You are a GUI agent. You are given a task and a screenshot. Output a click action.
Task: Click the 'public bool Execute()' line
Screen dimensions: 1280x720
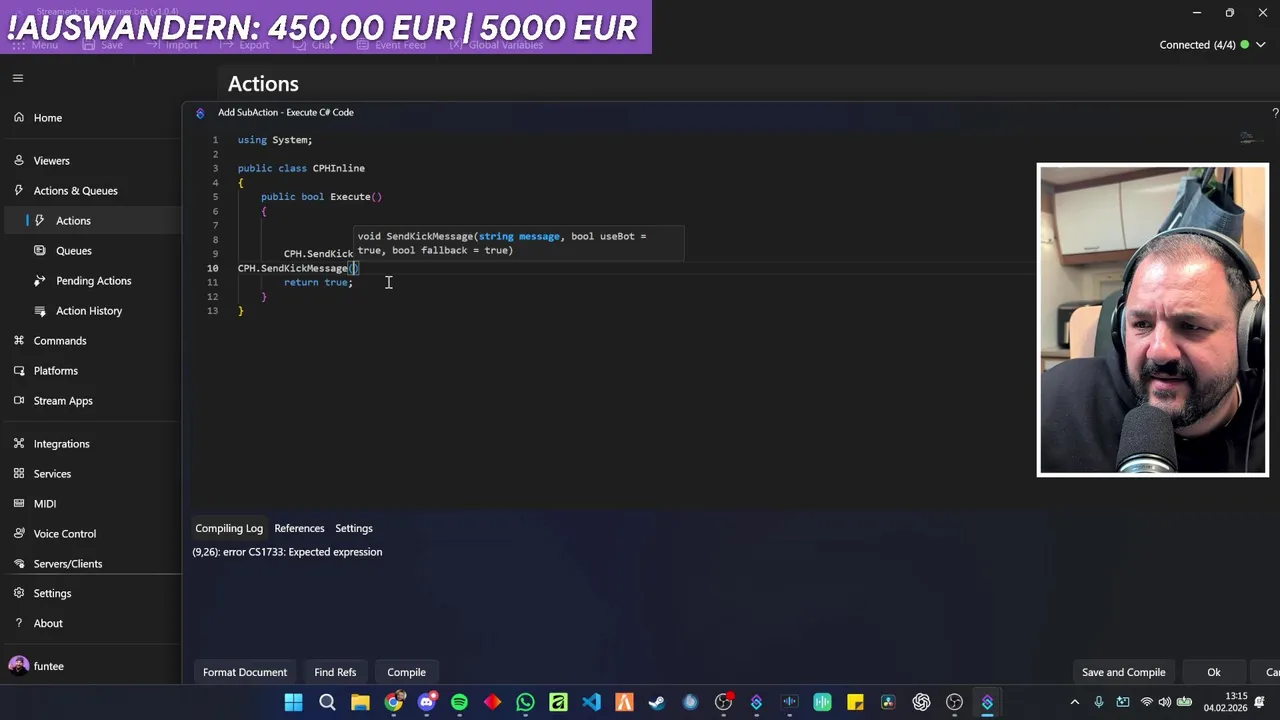point(321,197)
